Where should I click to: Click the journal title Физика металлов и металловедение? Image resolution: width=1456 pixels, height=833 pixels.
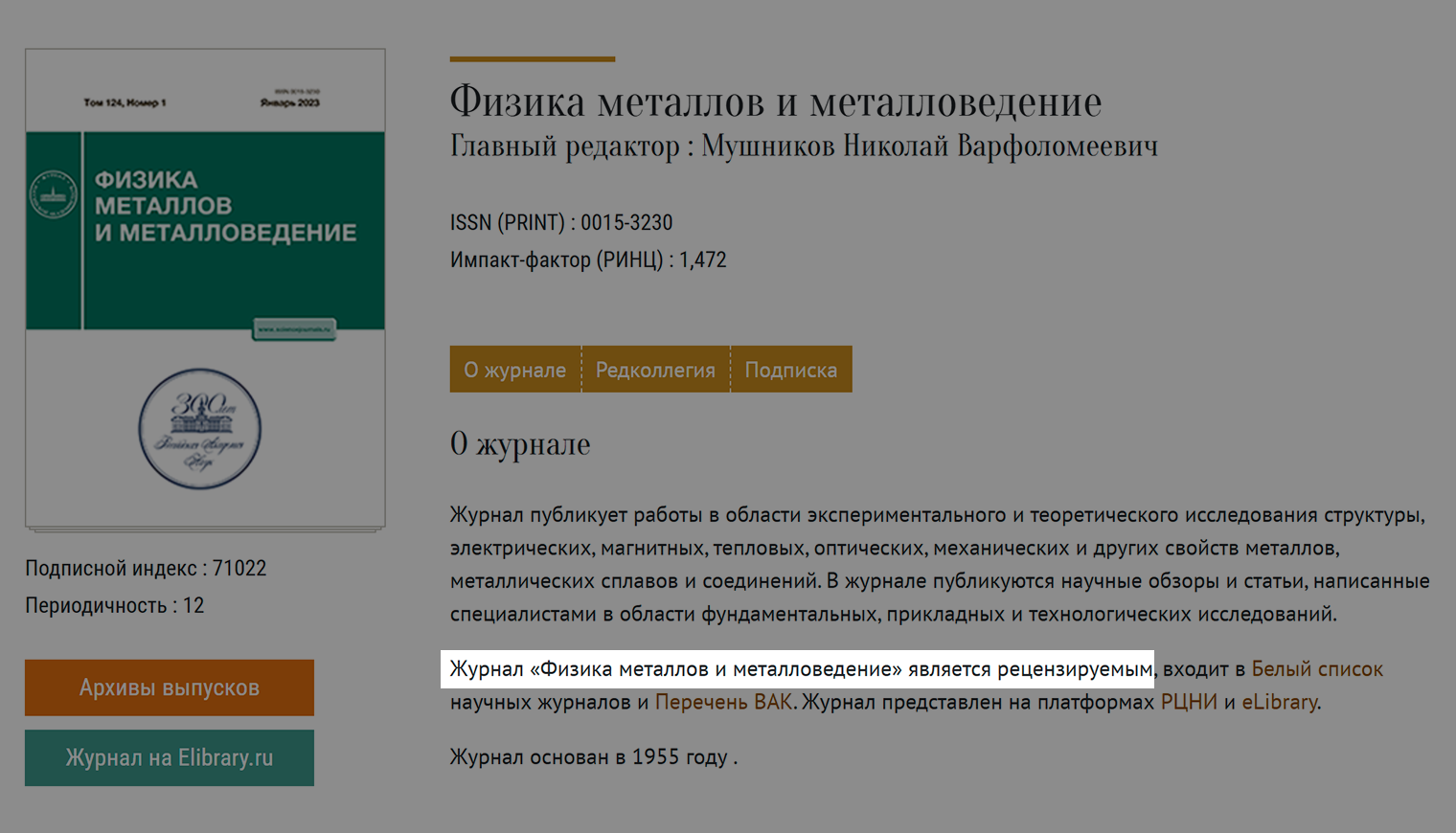point(776,100)
